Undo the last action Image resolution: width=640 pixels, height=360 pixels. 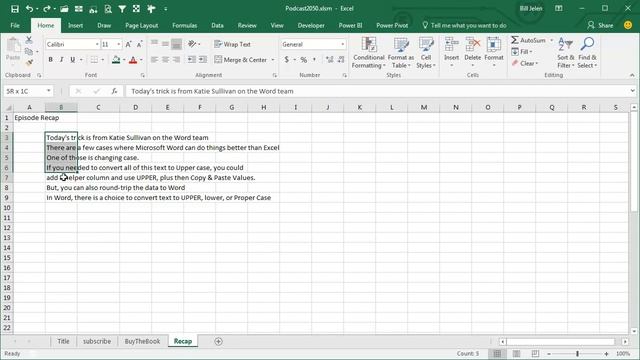pos(29,9)
